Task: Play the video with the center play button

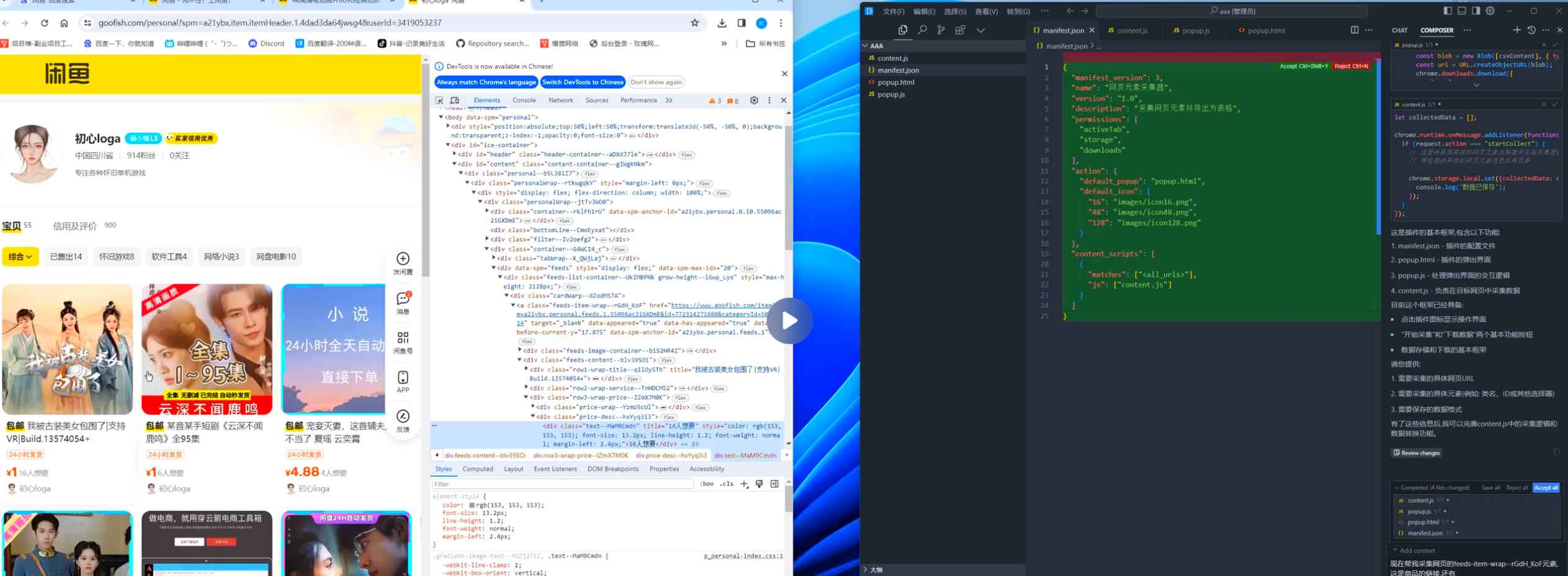Action: coord(789,321)
